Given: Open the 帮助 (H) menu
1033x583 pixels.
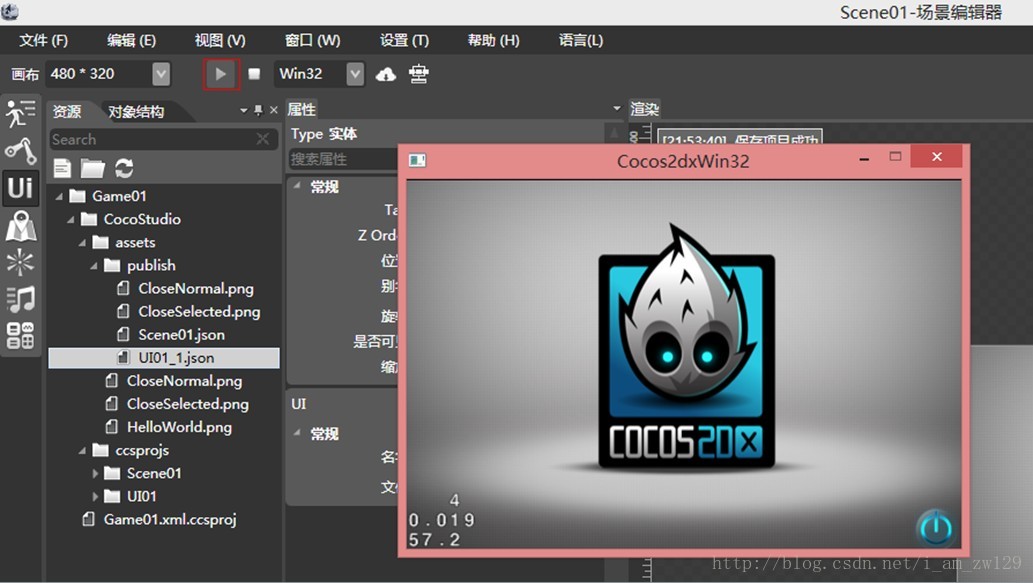Looking at the screenshot, I should pyautogui.click(x=493, y=40).
